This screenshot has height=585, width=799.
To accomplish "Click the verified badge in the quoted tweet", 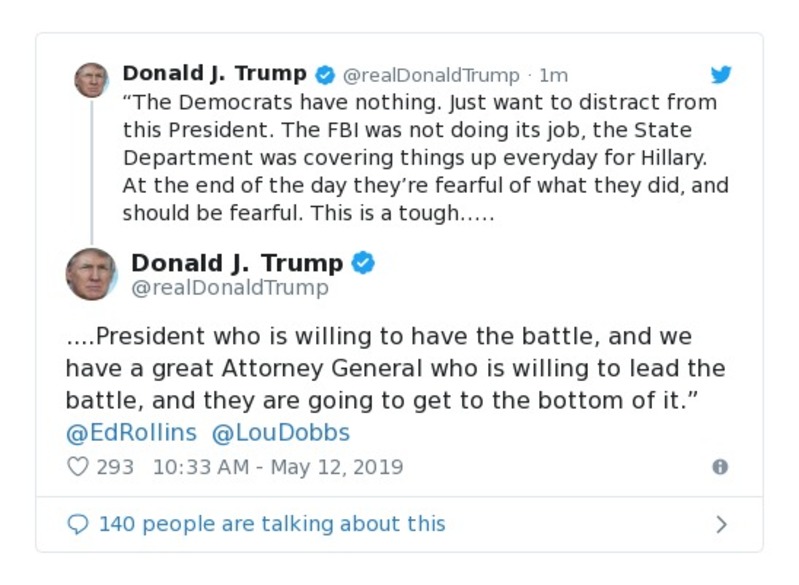I will click(325, 74).
